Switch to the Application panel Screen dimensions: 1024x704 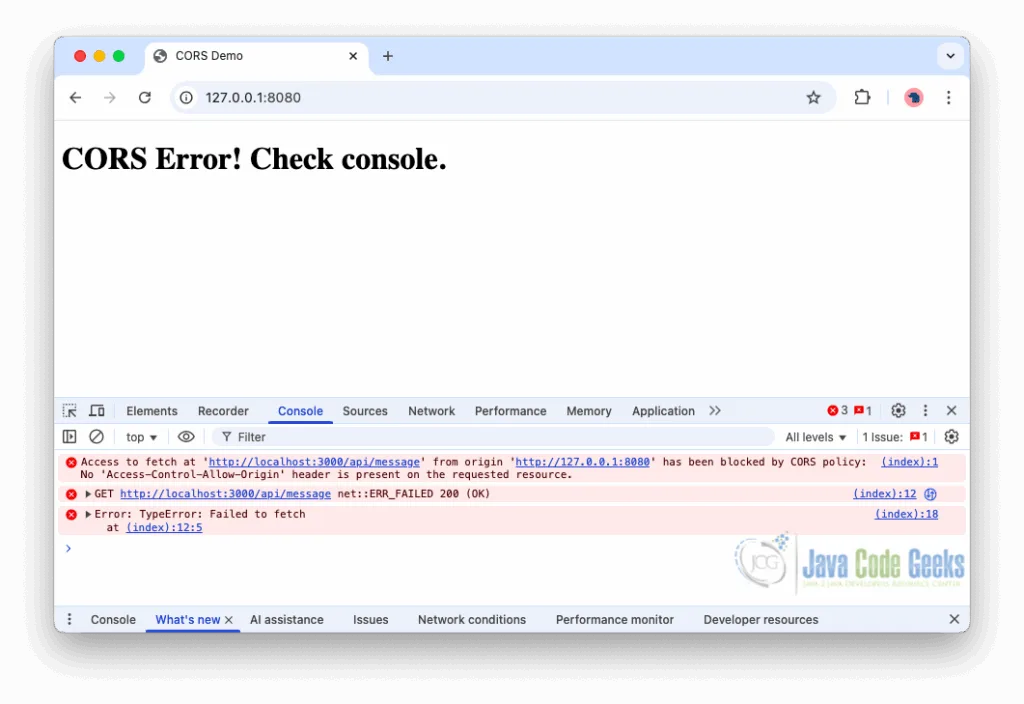(x=664, y=411)
